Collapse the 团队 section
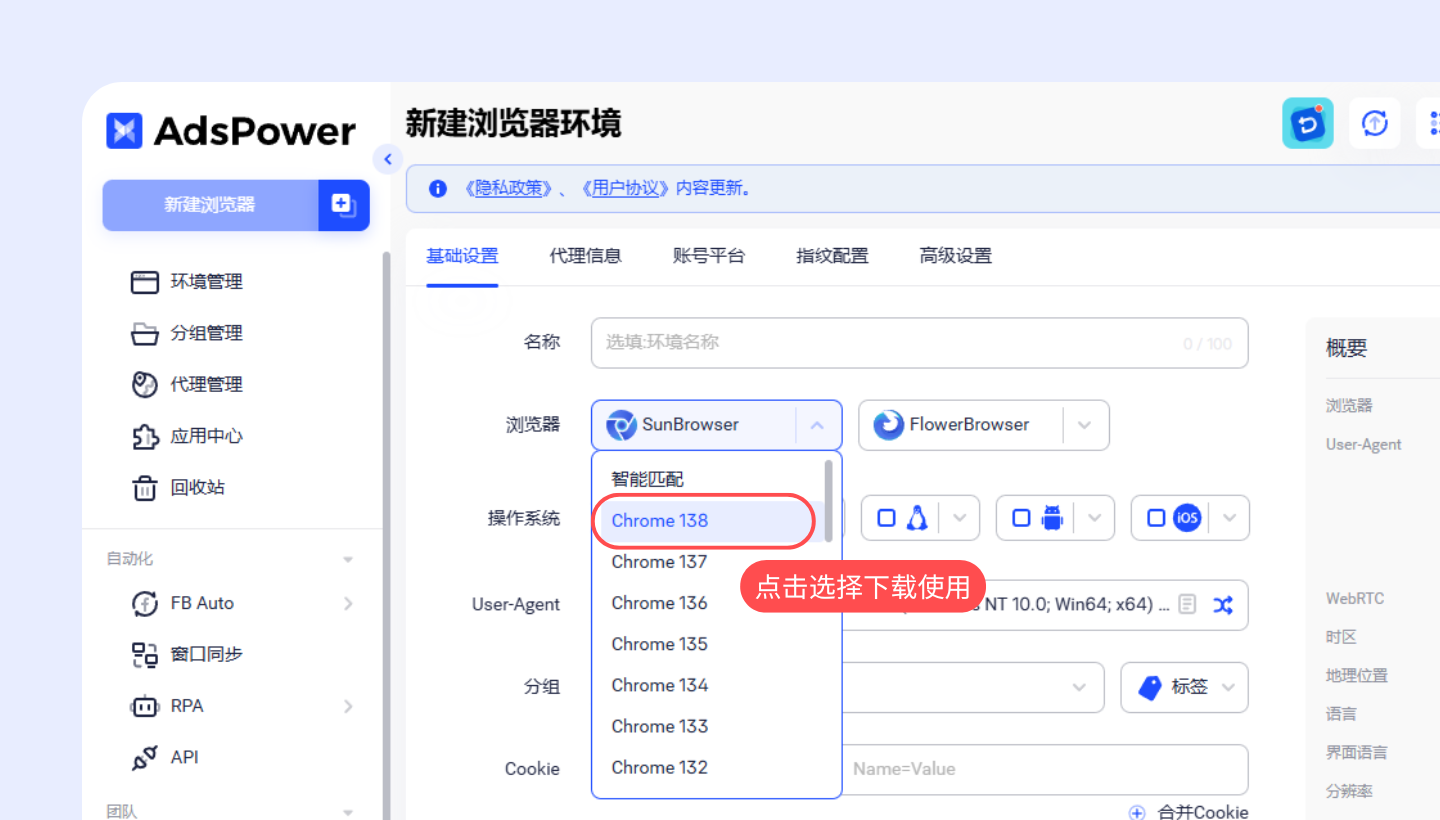 click(348, 812)
